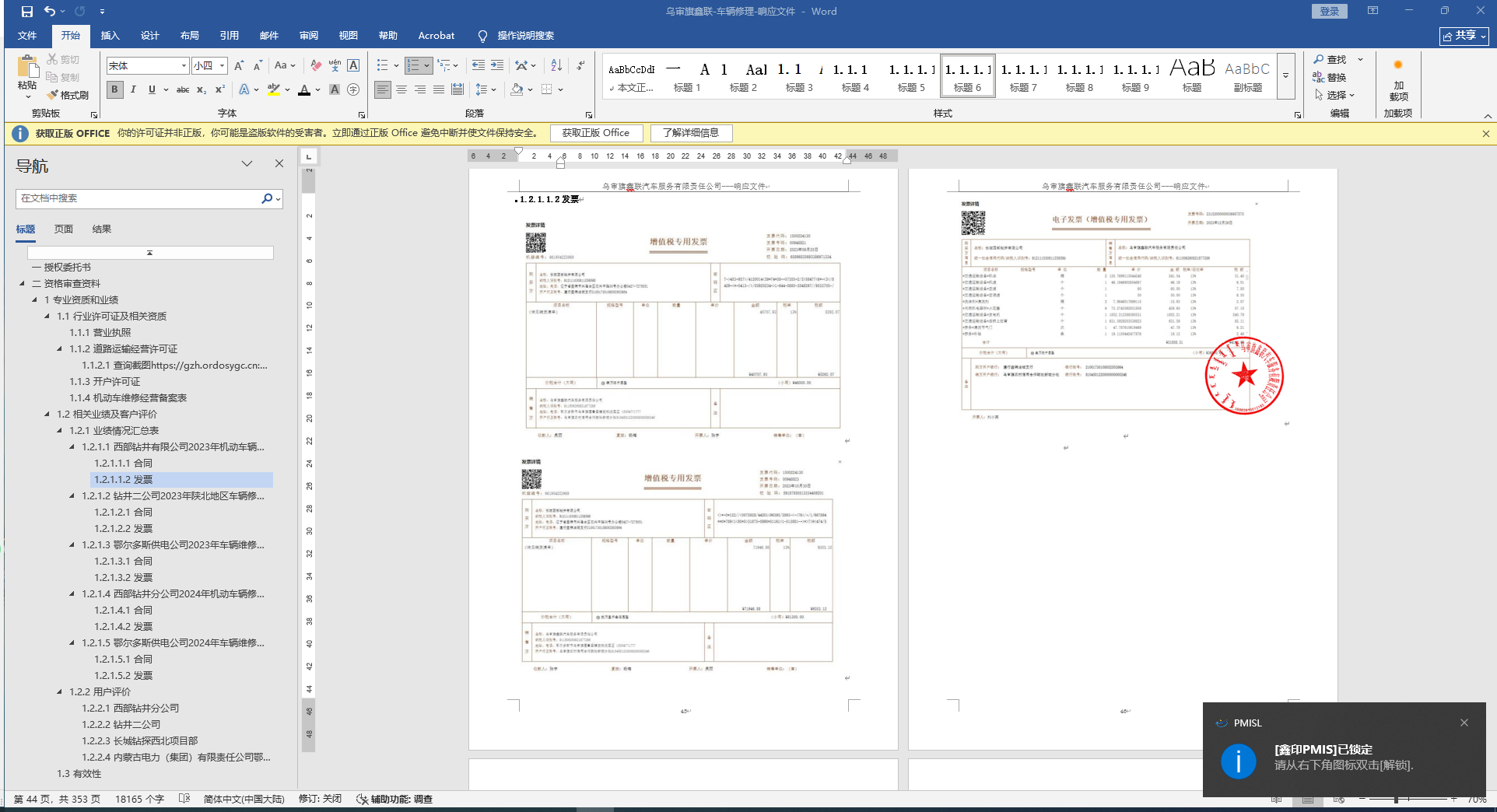Toggle Bold formatting
The width and height of the screenshot is (1497, 812).
click(x=115, y=90)
